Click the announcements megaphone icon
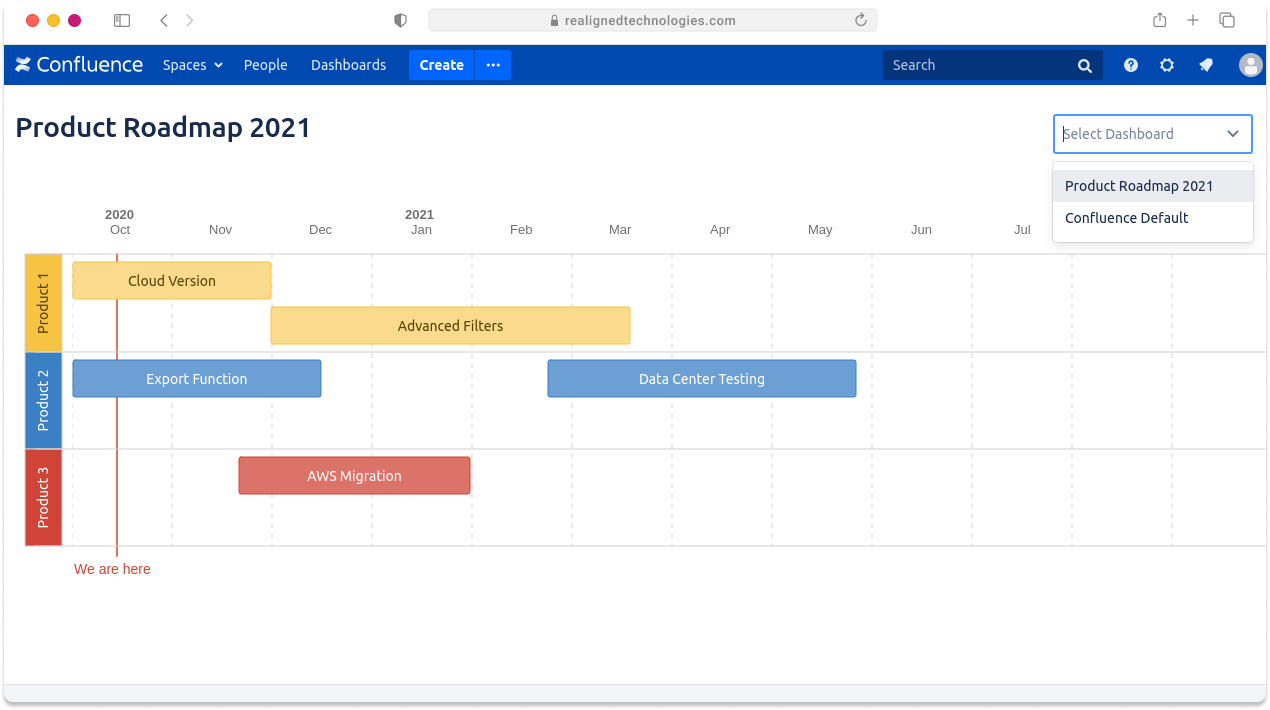Image resolution: width=1270 pixels, height=710 pixels. click(x=1204, y=64)
